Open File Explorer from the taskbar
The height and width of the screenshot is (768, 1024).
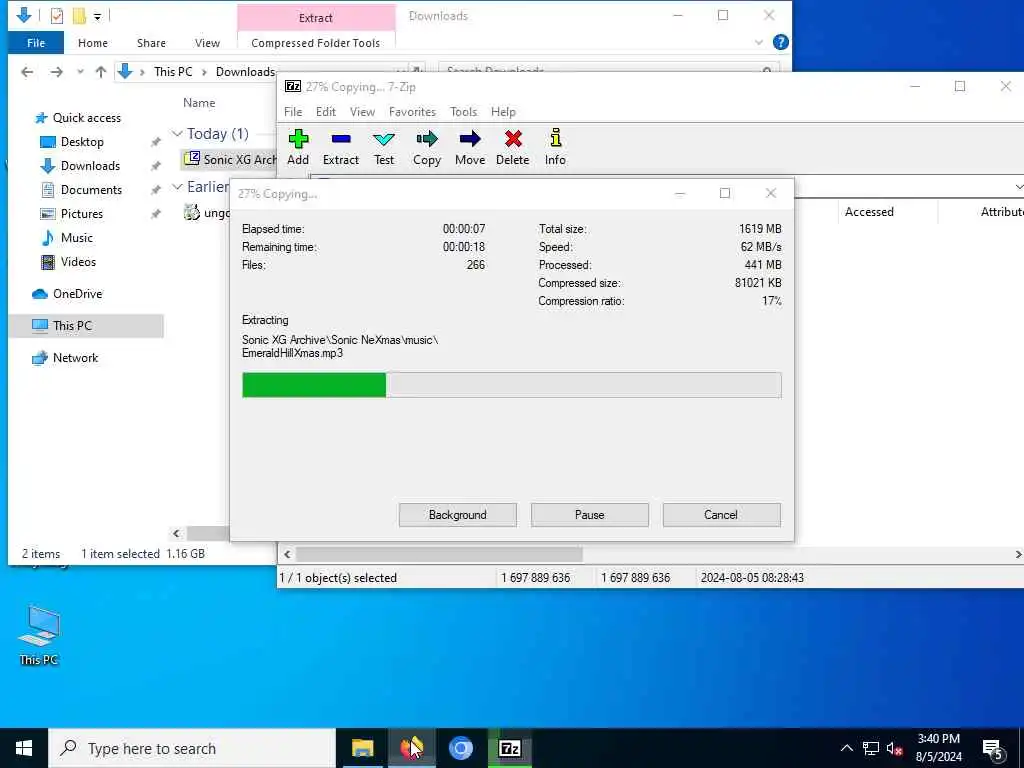pyautogui.click(x=362, y=748)
